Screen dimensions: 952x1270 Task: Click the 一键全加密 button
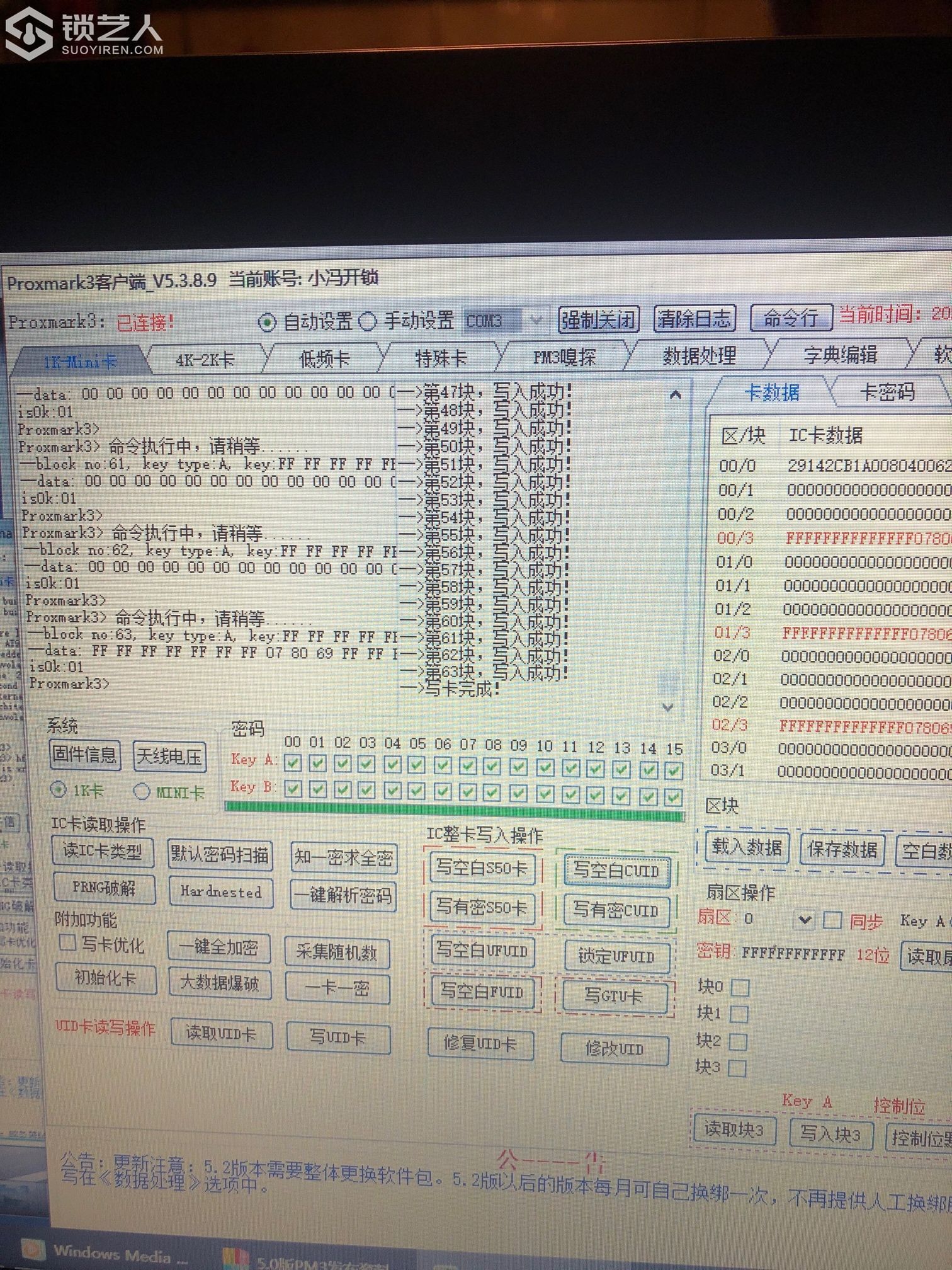point(219,947)
